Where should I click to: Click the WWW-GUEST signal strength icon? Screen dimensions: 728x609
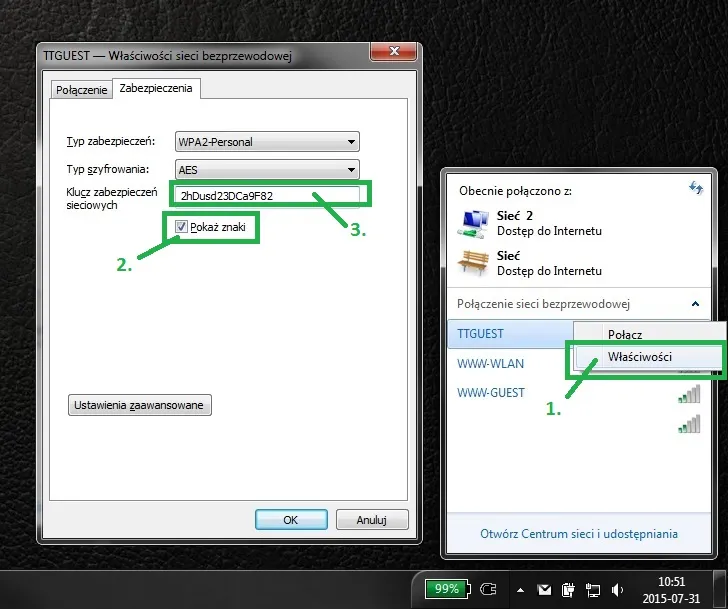point(689,394)
